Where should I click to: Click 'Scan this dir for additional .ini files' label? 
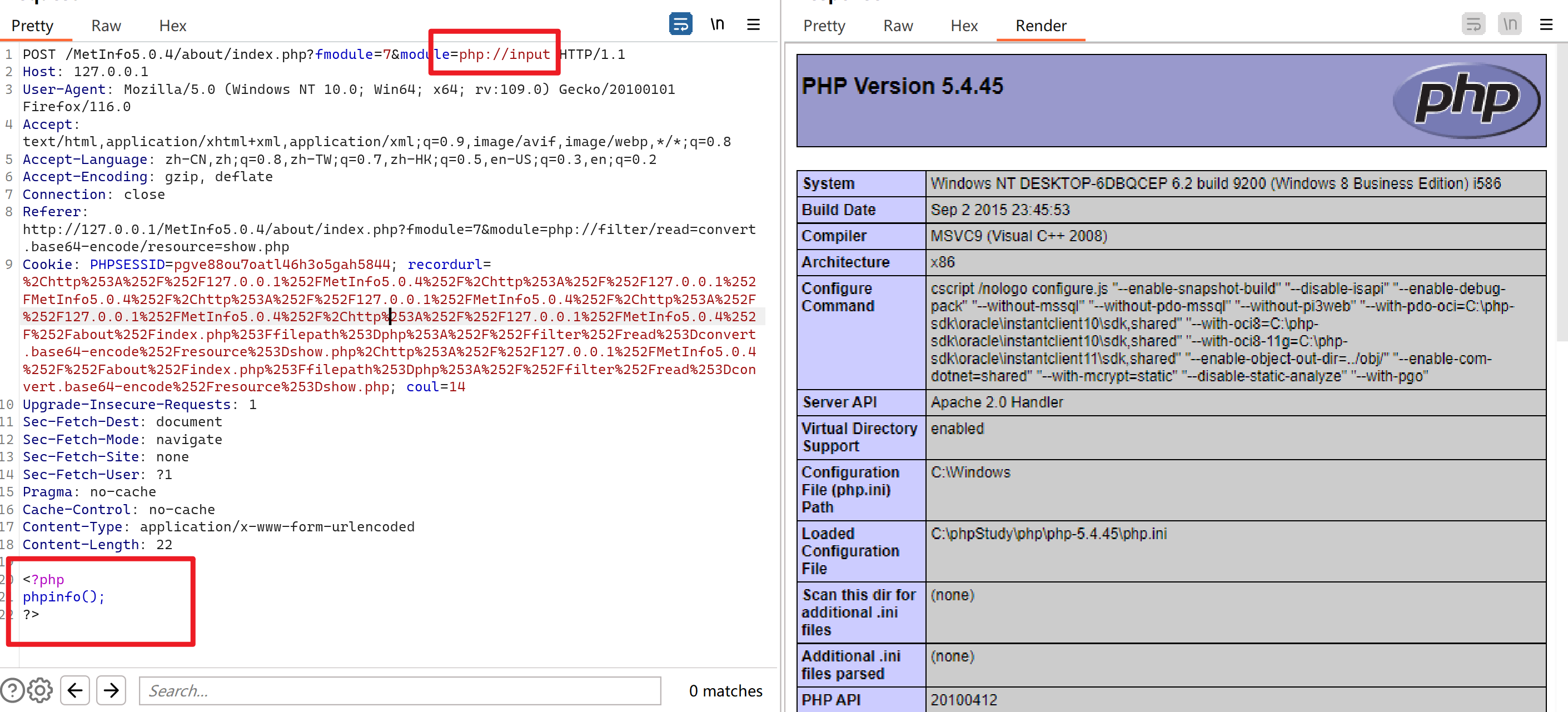pyautogui.click(x=858, y=612)
